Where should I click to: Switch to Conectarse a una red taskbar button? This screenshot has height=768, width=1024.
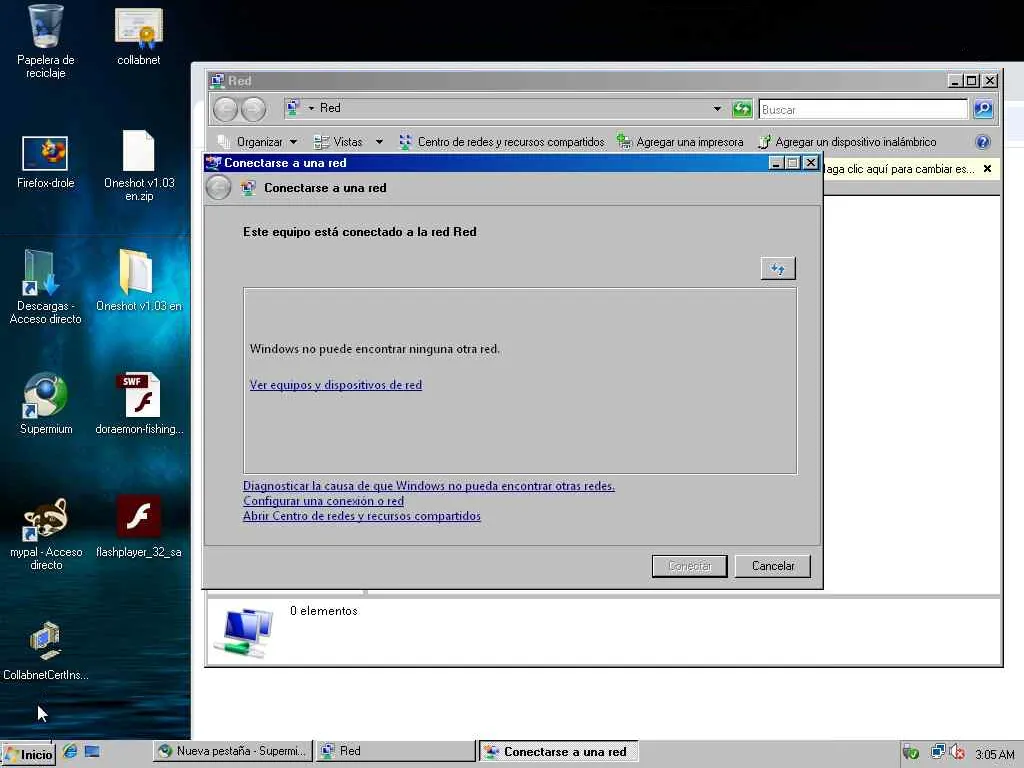[x=559, y=752]
